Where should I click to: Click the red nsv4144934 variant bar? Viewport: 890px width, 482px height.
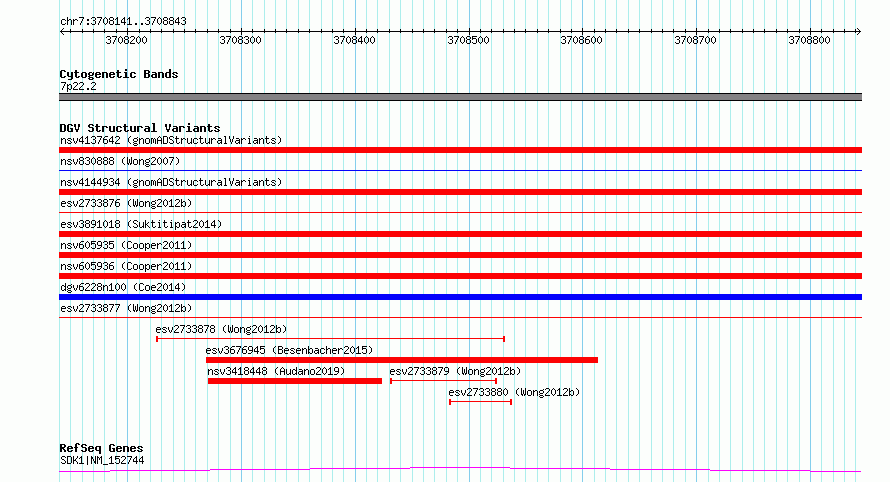(460, 192)
